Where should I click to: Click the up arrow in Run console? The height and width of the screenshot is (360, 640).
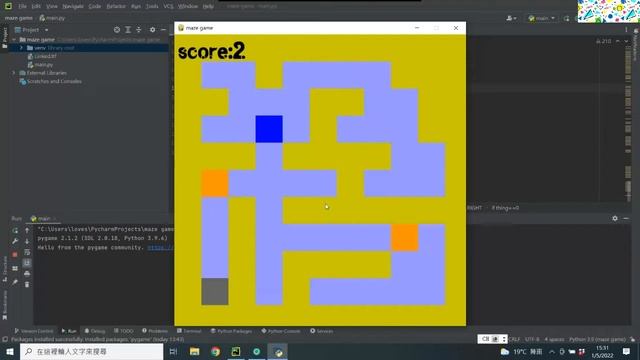pos(27,231)
